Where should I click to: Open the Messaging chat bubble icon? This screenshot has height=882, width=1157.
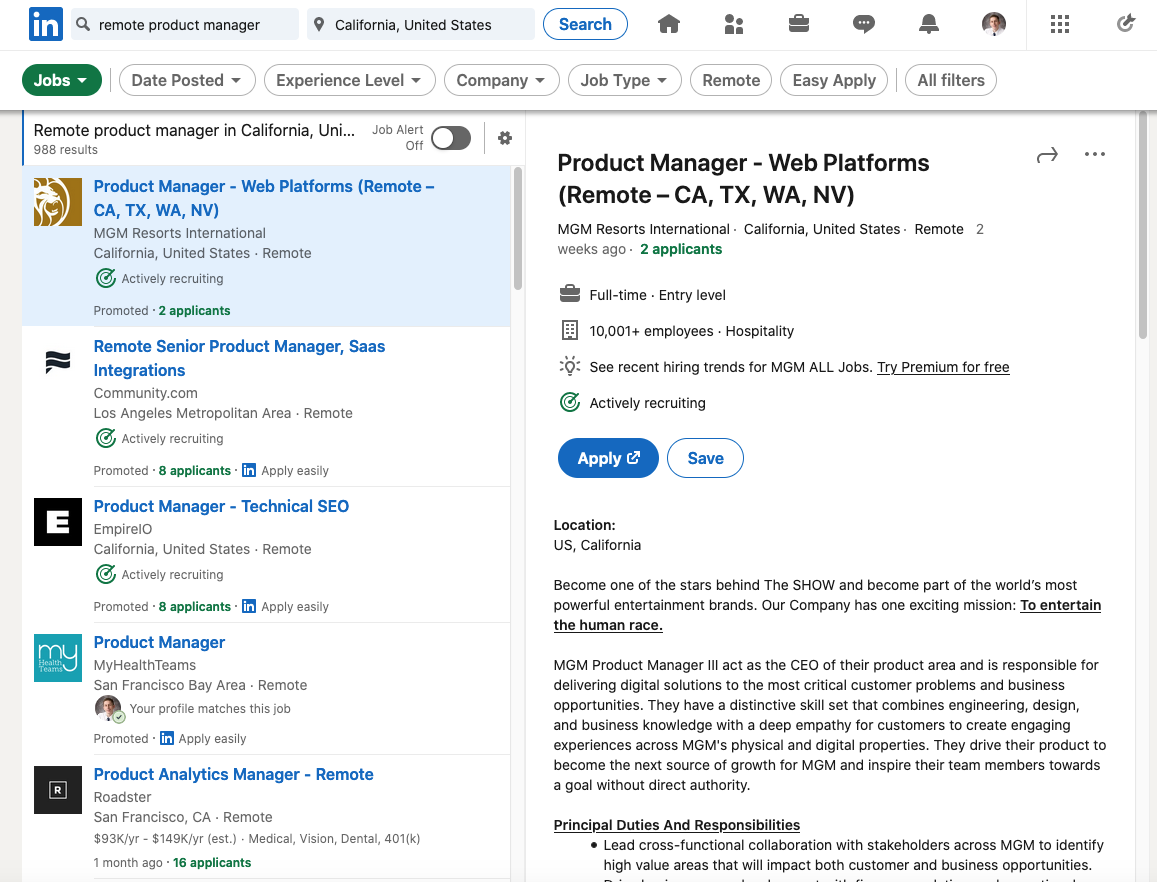click(863, 24)
